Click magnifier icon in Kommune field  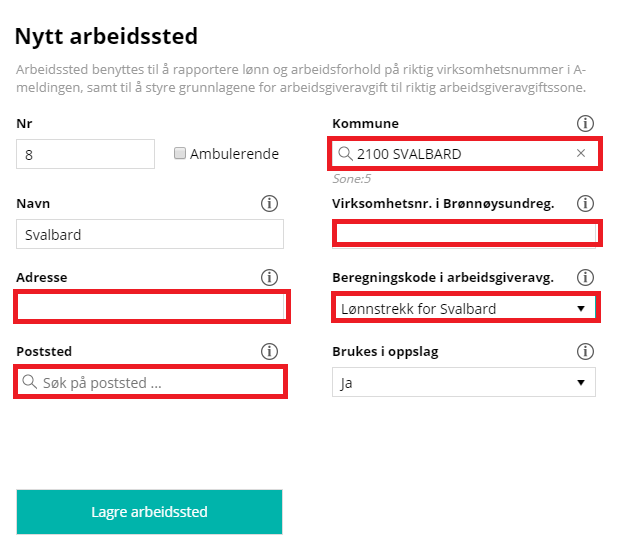(345, 153)
